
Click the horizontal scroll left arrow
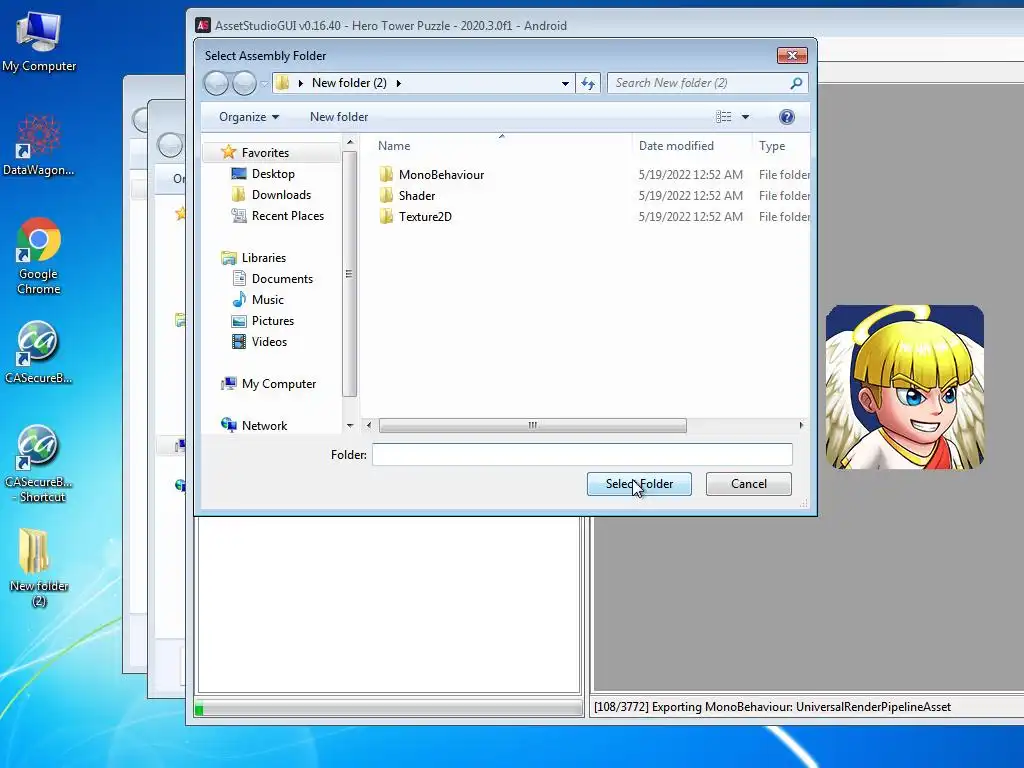tap(369, 425)
